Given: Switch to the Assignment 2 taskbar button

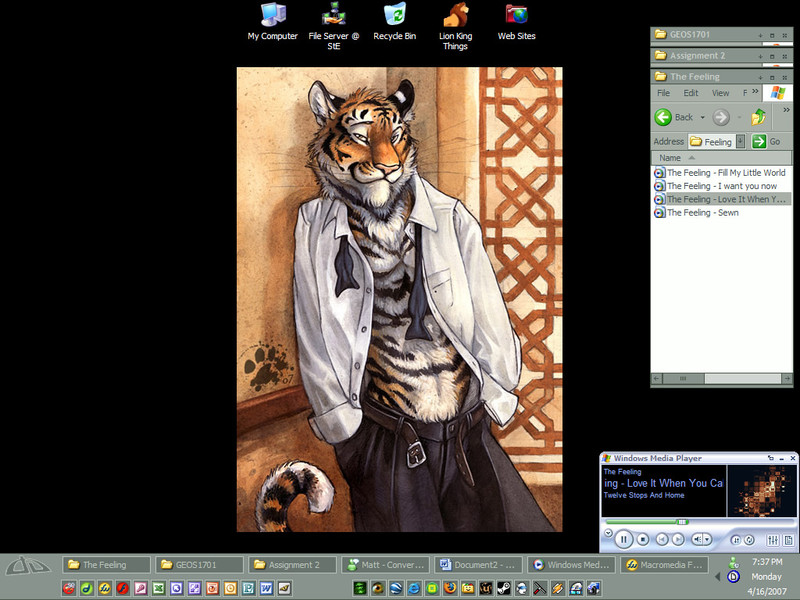Looking at the screenshot, I should 292,565.
